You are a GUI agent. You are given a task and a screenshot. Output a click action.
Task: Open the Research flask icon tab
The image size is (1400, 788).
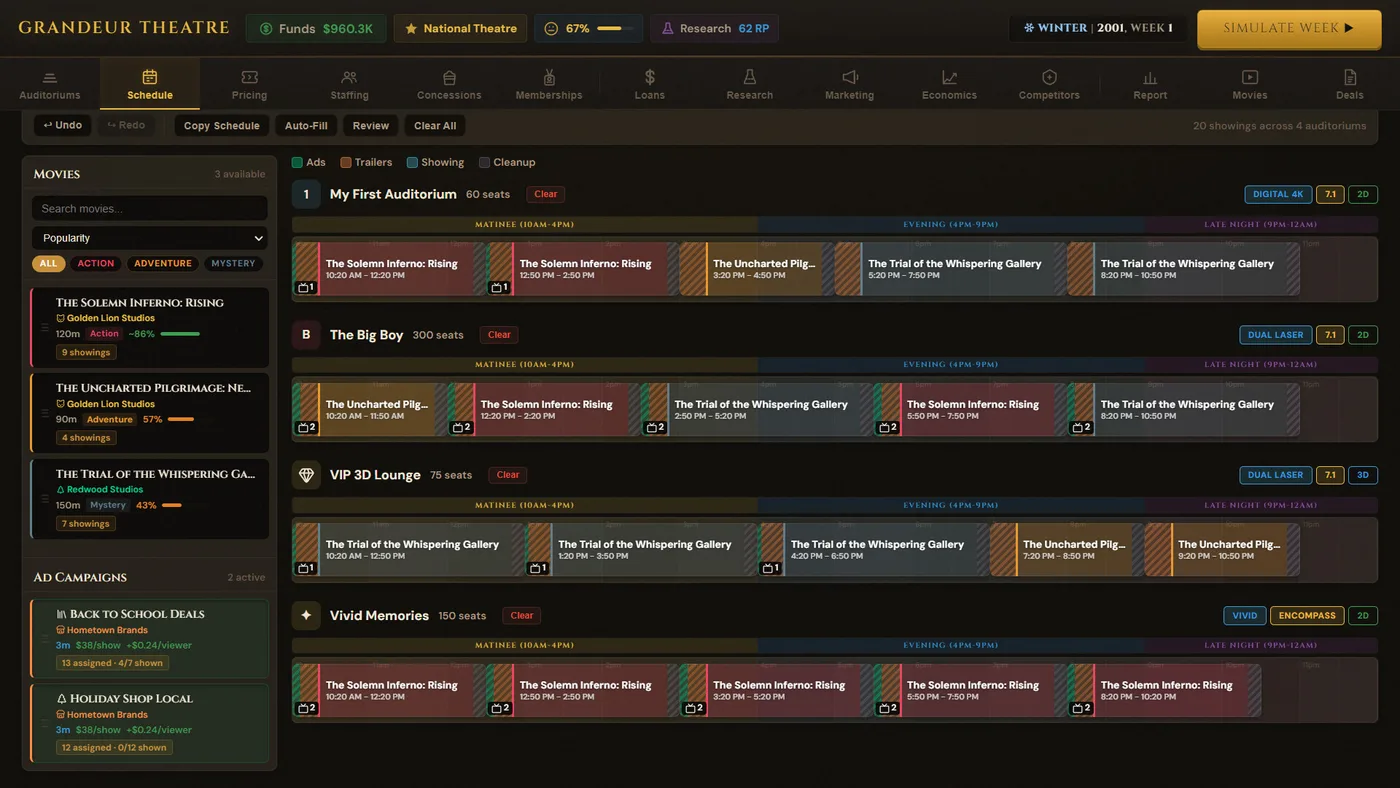click(749, 77)
